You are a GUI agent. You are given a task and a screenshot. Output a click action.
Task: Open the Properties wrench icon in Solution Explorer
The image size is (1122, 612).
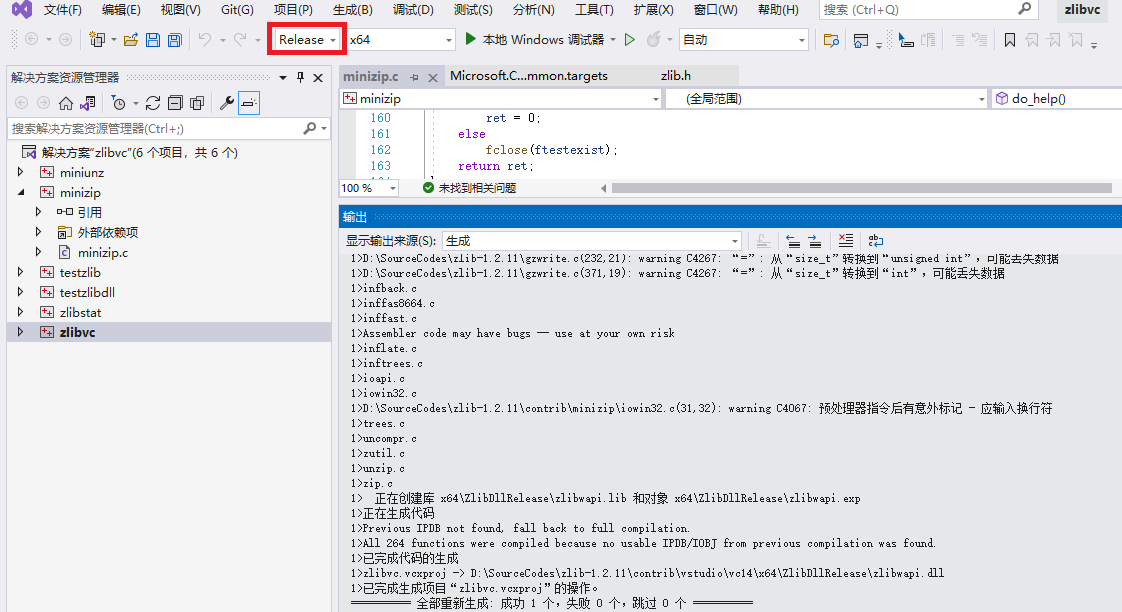click(x=226, y=102)
